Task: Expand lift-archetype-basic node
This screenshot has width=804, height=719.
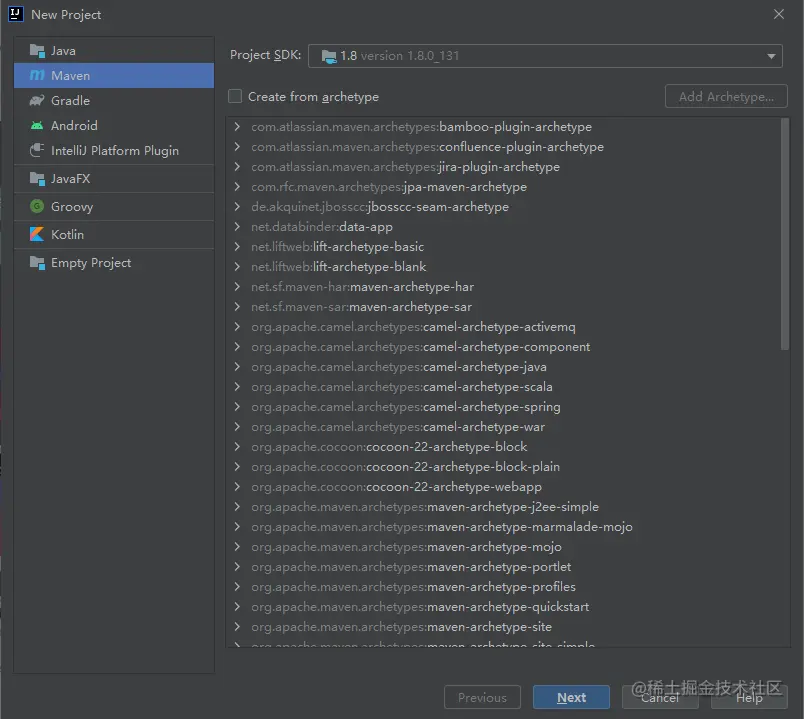Action: tap(237, 247)
